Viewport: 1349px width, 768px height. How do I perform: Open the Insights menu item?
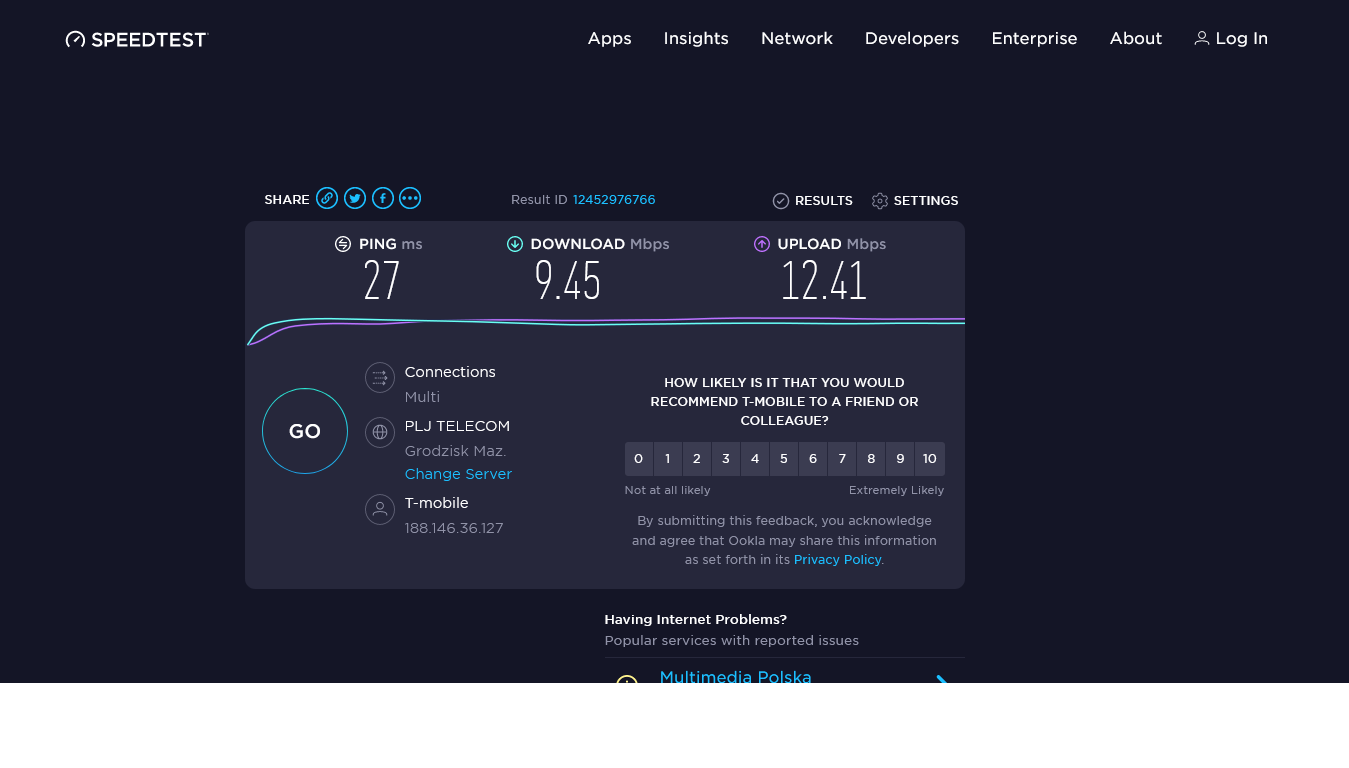tap(695, 38)
